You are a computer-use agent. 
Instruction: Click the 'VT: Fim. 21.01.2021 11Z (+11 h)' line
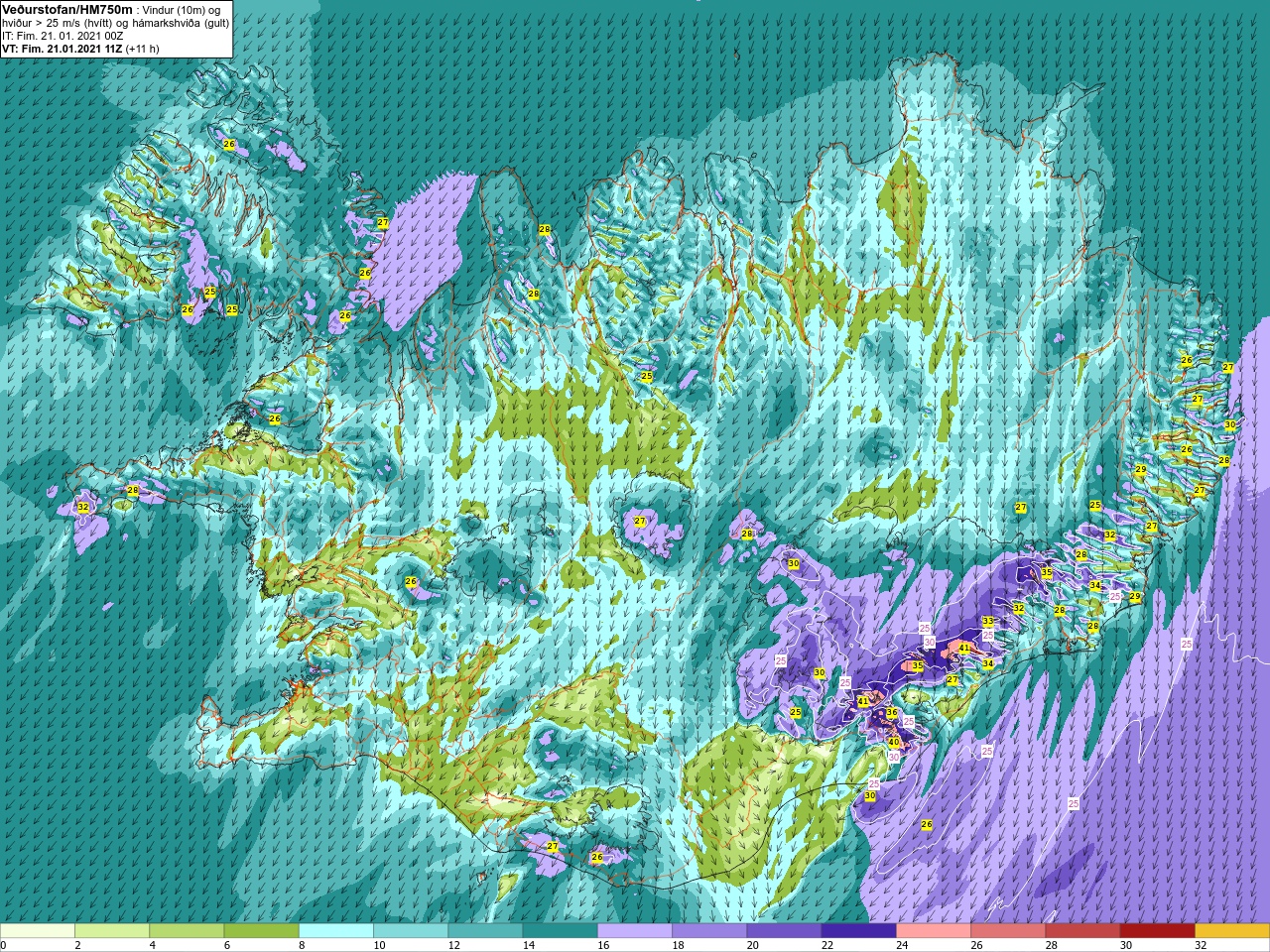(x=80, y=49)
